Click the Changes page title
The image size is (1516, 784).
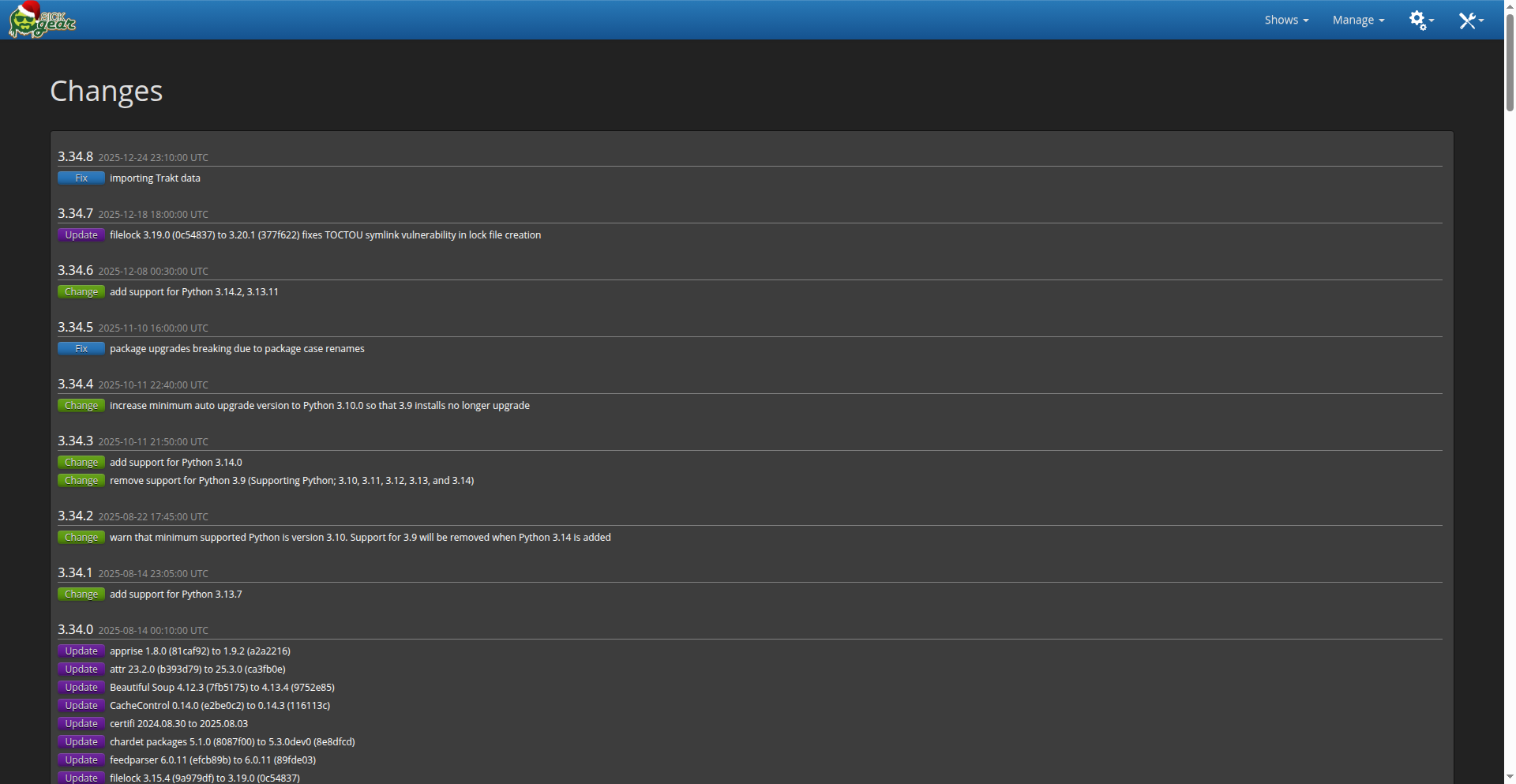click(106, 91)
